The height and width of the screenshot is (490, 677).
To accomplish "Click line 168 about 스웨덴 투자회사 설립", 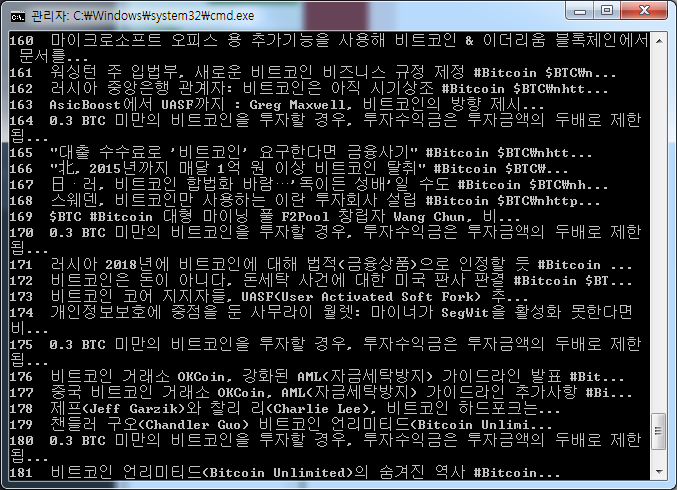I will coord(305,200).
